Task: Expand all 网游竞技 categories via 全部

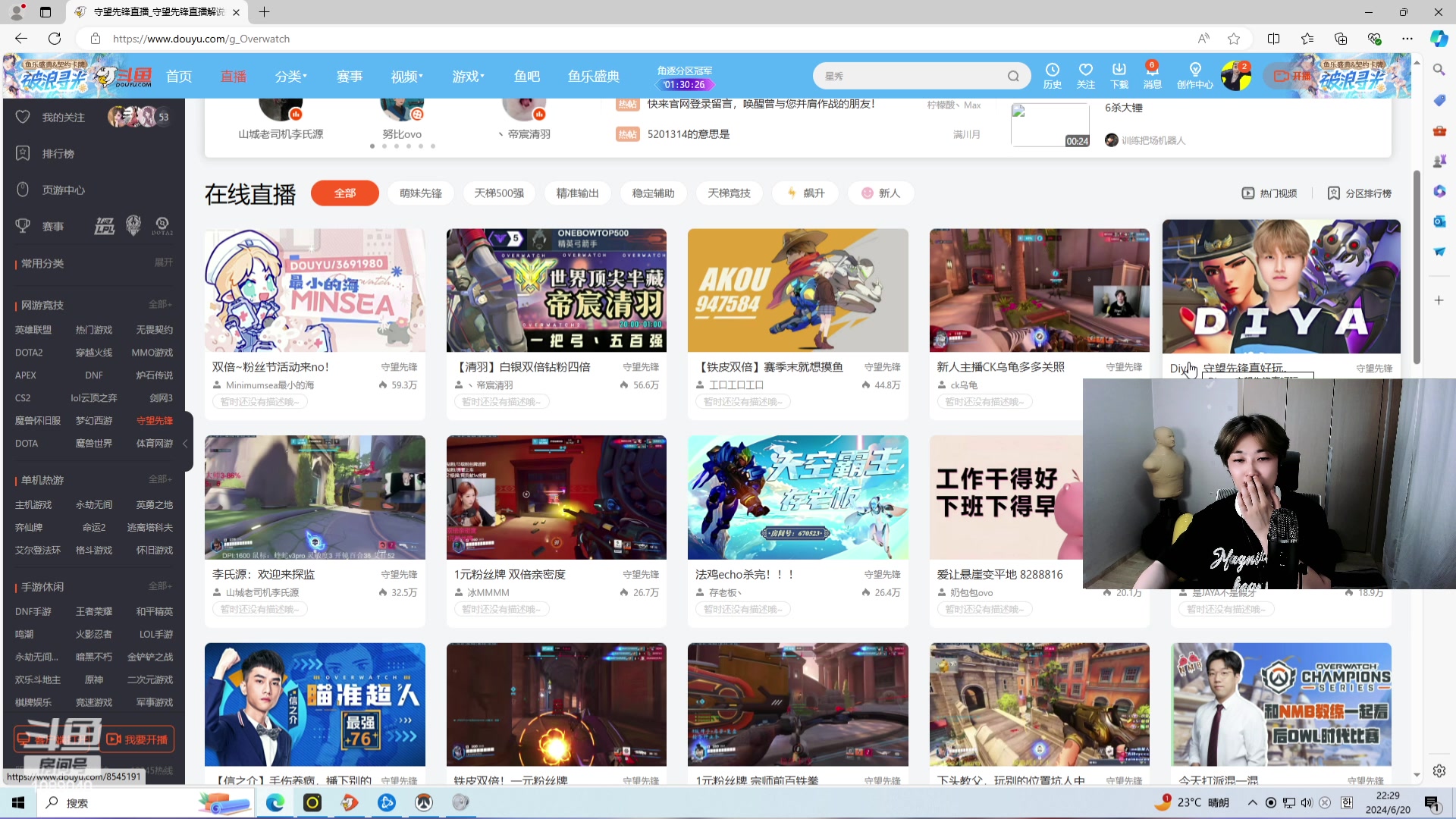Action: (160, 304)
